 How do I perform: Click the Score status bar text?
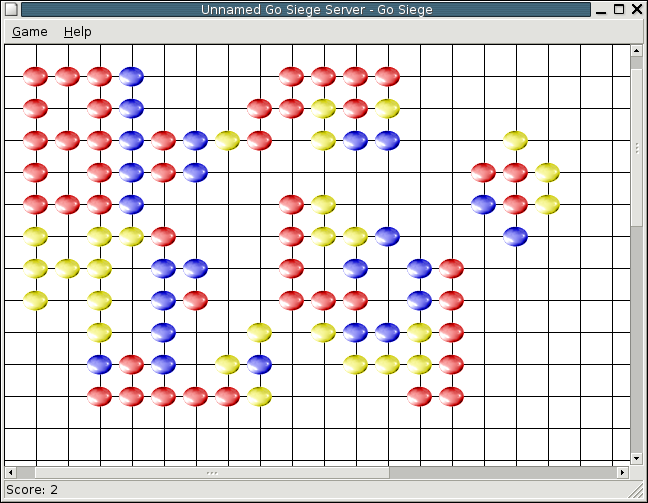(x=32, y=490)
